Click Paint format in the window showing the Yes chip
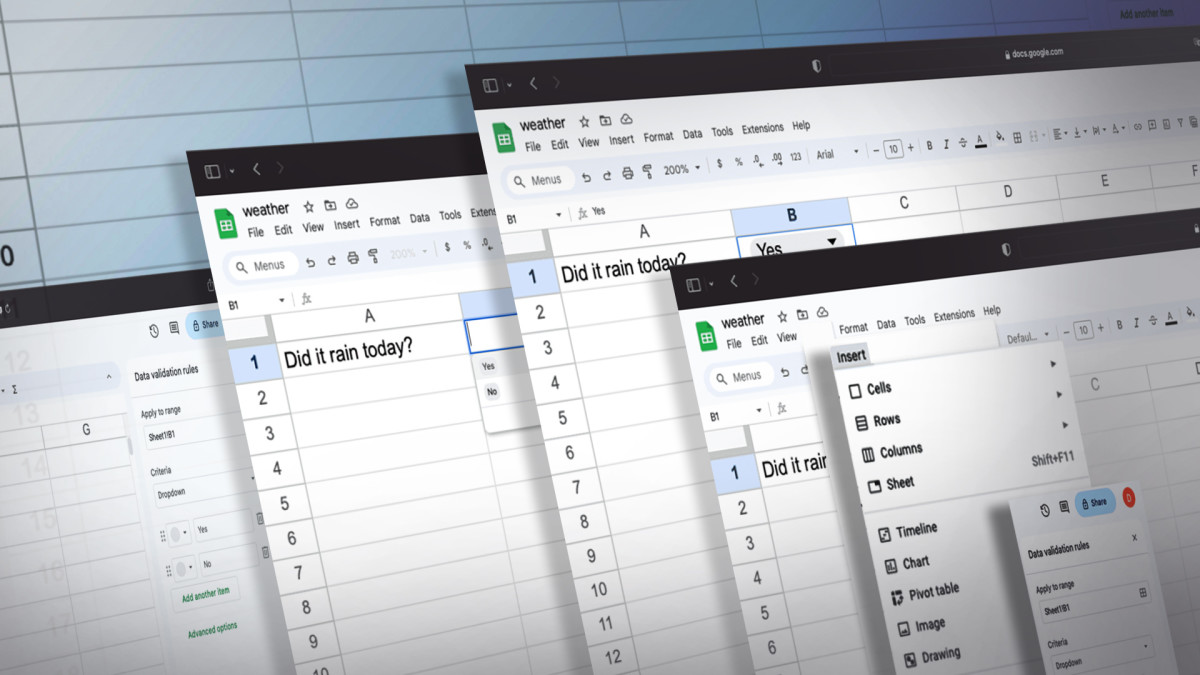Screen dimensions: 1200x675 [648, 171]
